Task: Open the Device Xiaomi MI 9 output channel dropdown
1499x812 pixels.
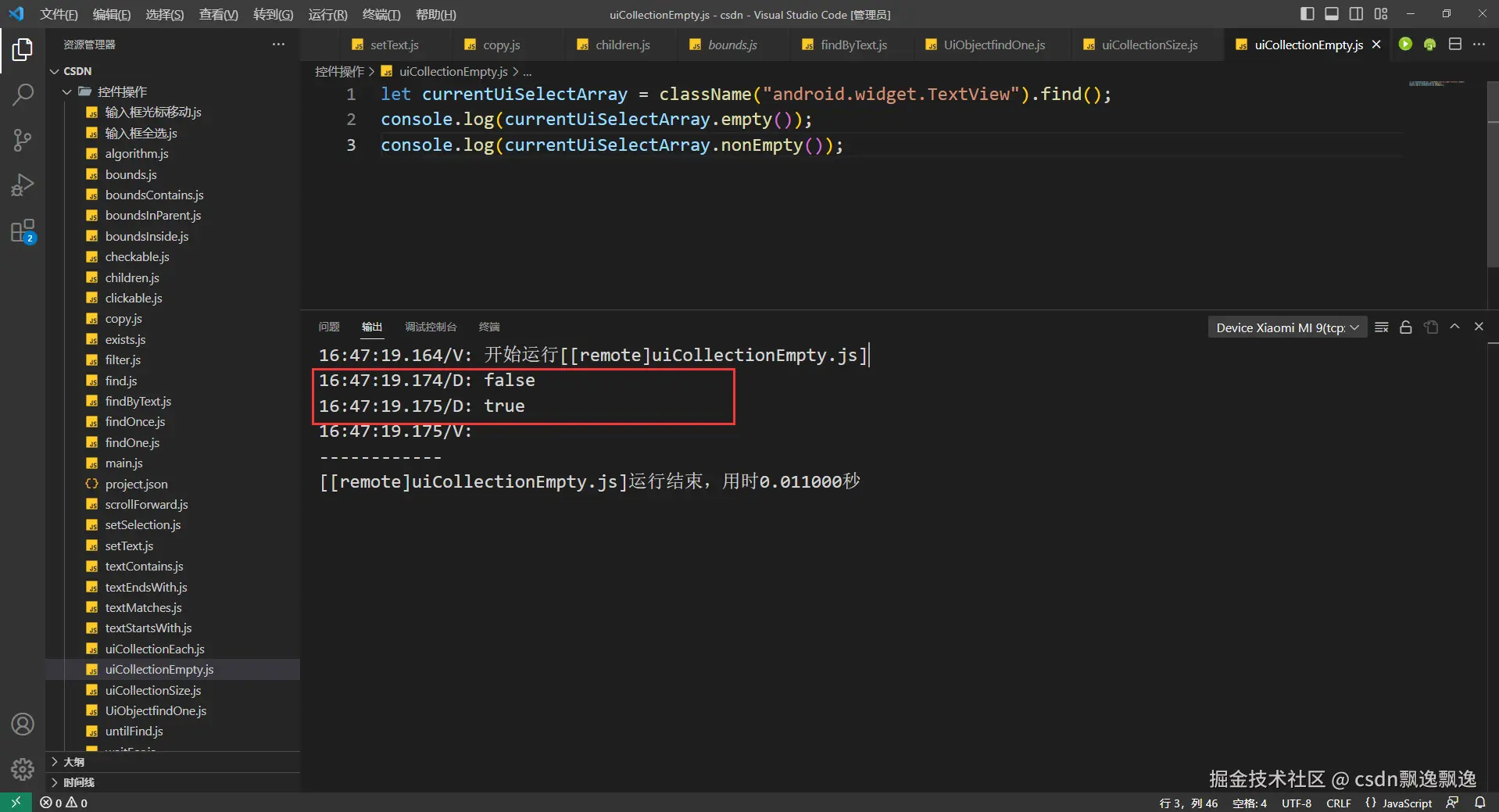Action: point(1287,327)
